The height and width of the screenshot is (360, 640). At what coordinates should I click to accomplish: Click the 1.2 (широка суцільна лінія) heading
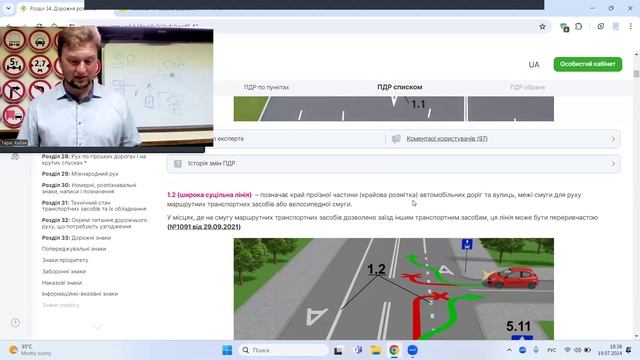point(209,195)
